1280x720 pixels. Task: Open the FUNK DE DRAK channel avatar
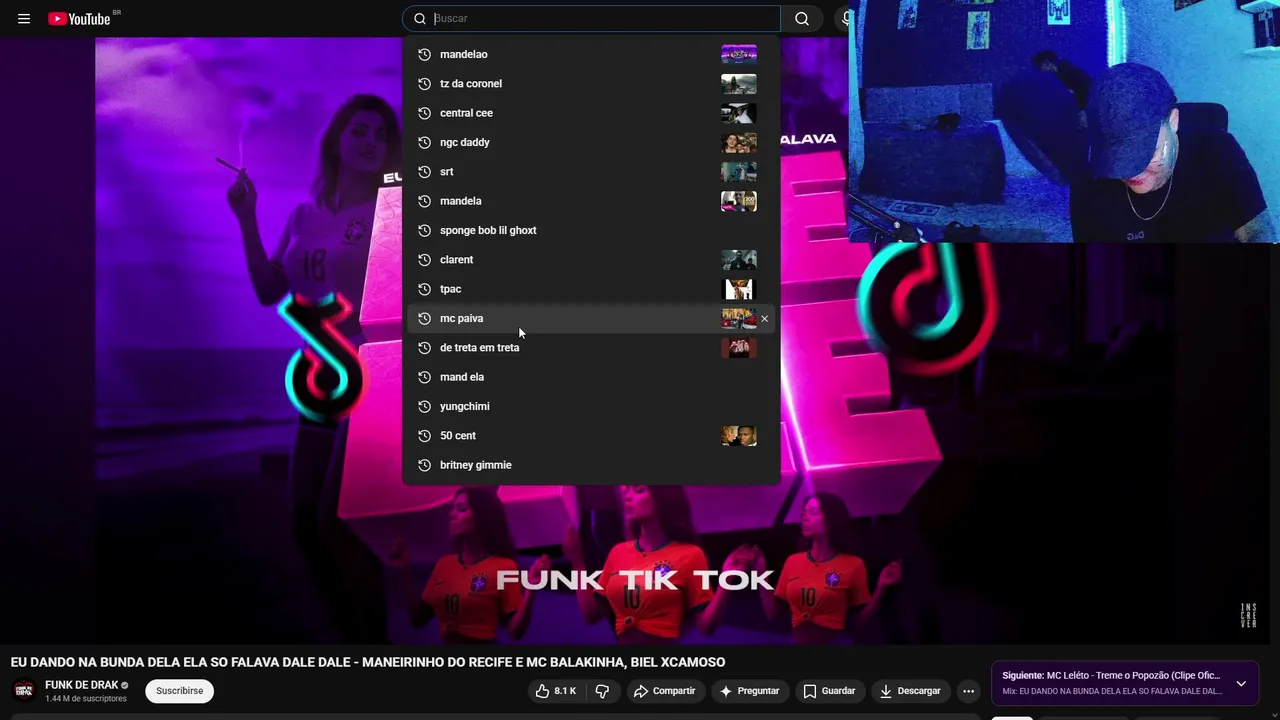point(24,691)
